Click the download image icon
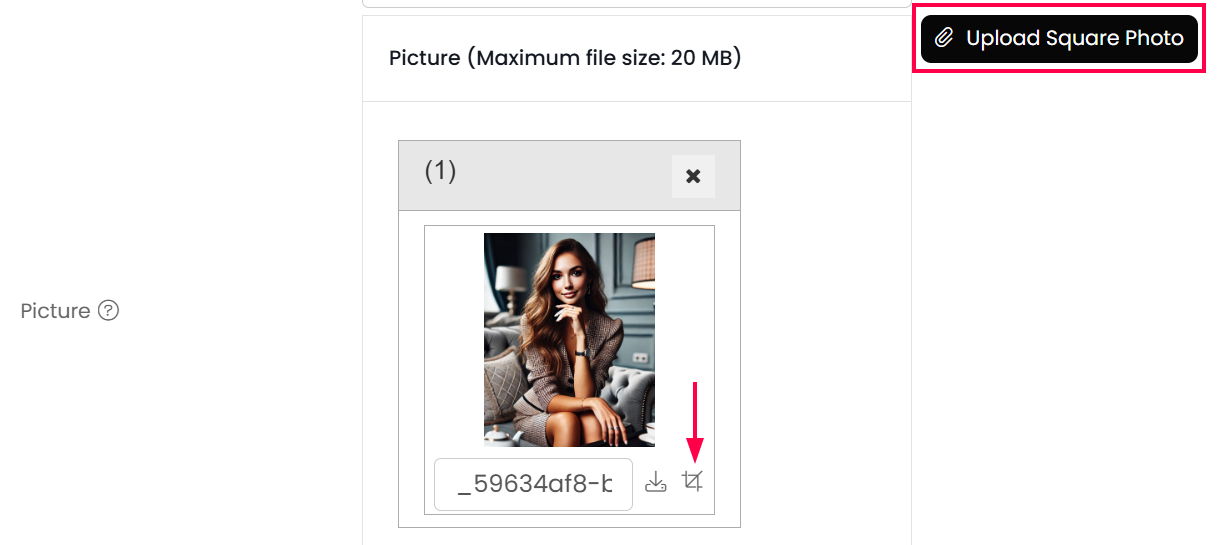Viewport: 1226px width, 545px height. coord(655,482)
